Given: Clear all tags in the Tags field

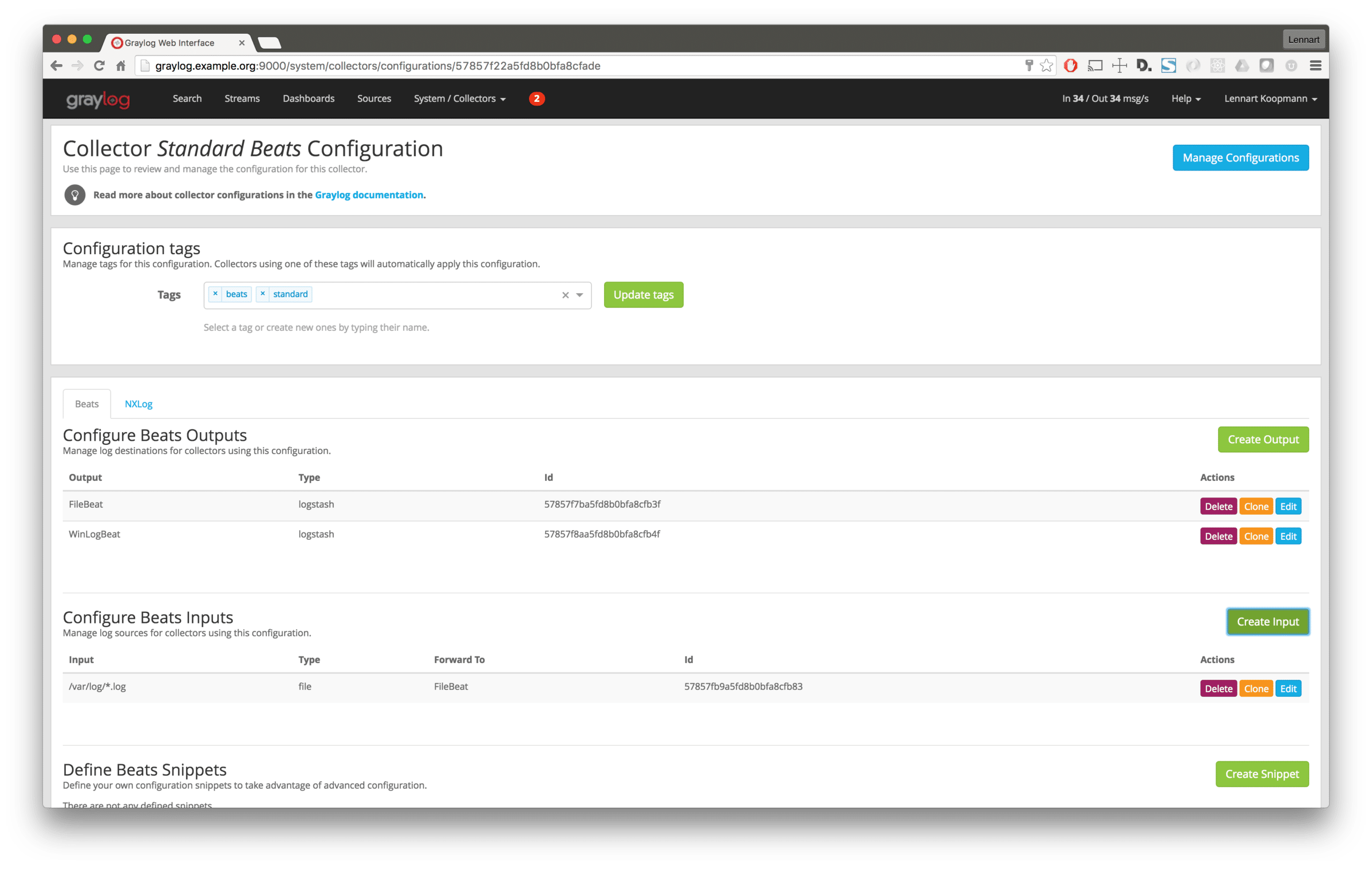Looking at the screenshot, I should (x=565, y=295).
